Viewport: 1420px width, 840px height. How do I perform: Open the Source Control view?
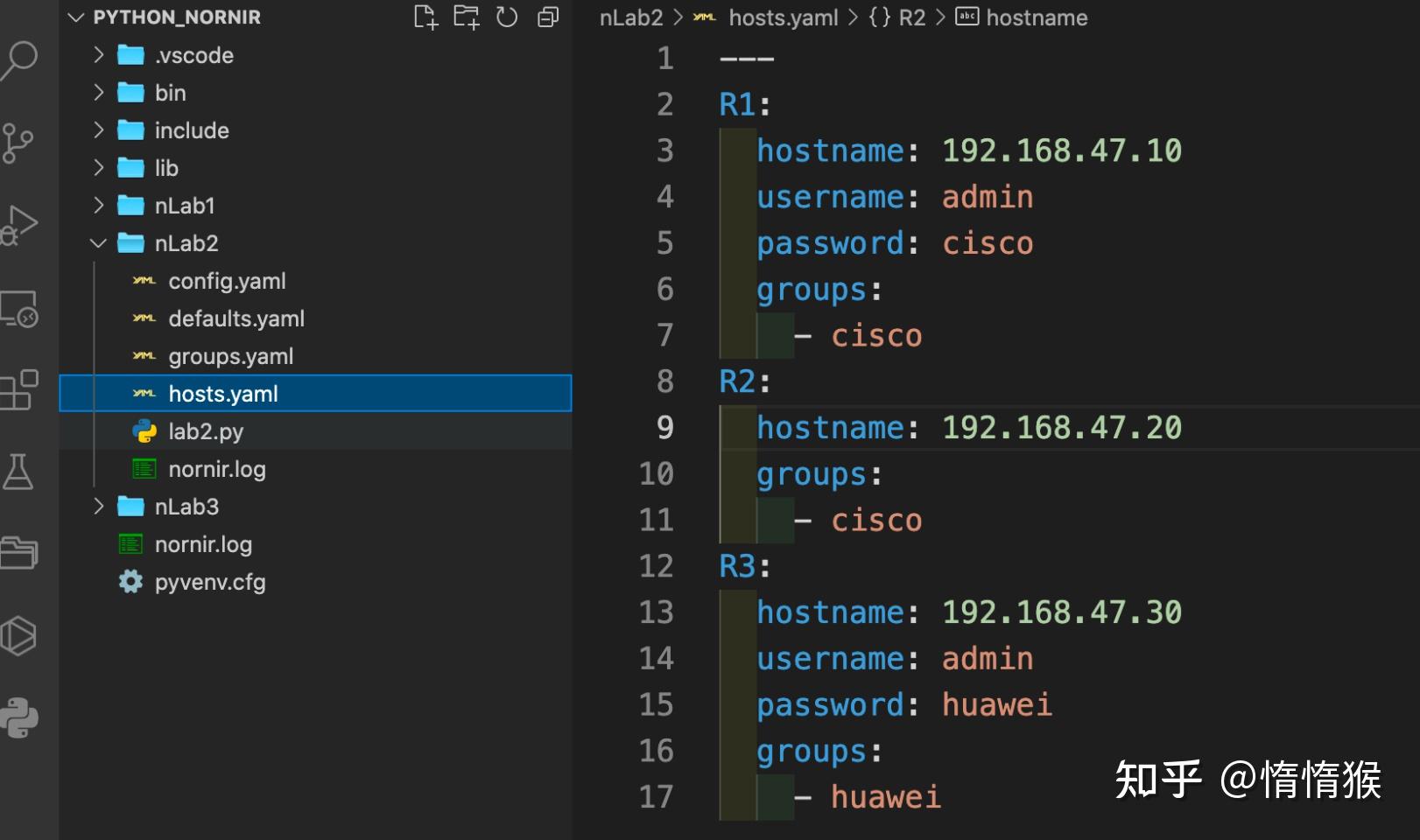point(18,143)
